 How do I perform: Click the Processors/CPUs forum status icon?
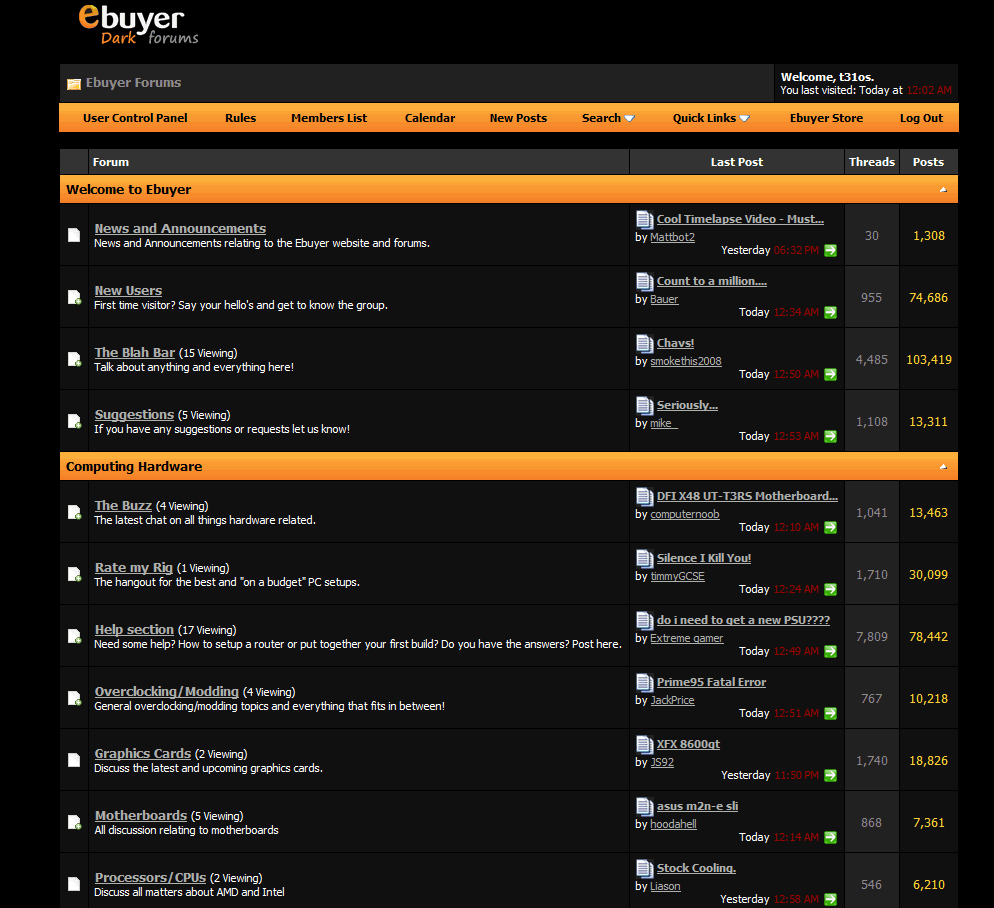(x=74, y=884)
